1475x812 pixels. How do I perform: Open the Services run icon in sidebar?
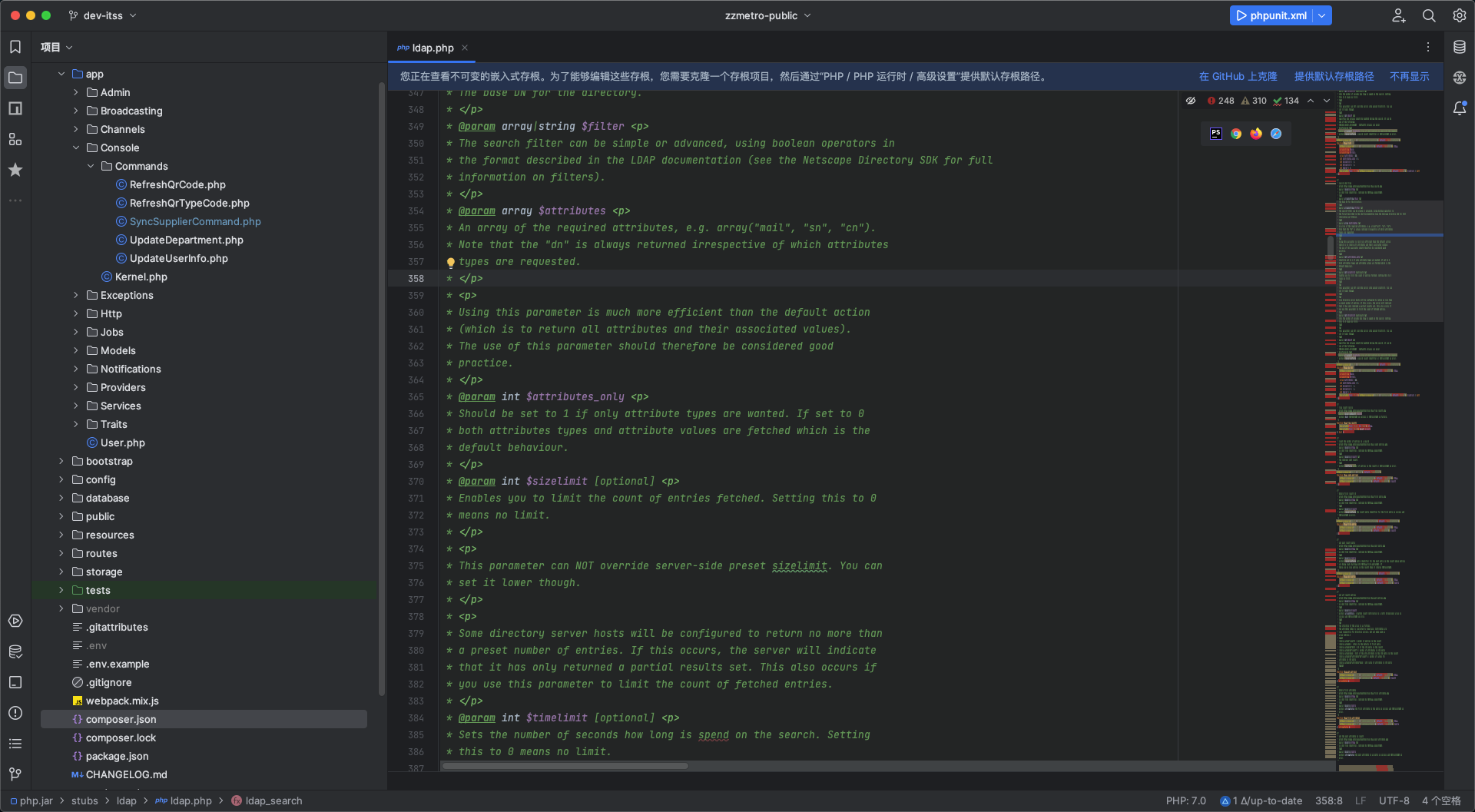pos(15,621)
